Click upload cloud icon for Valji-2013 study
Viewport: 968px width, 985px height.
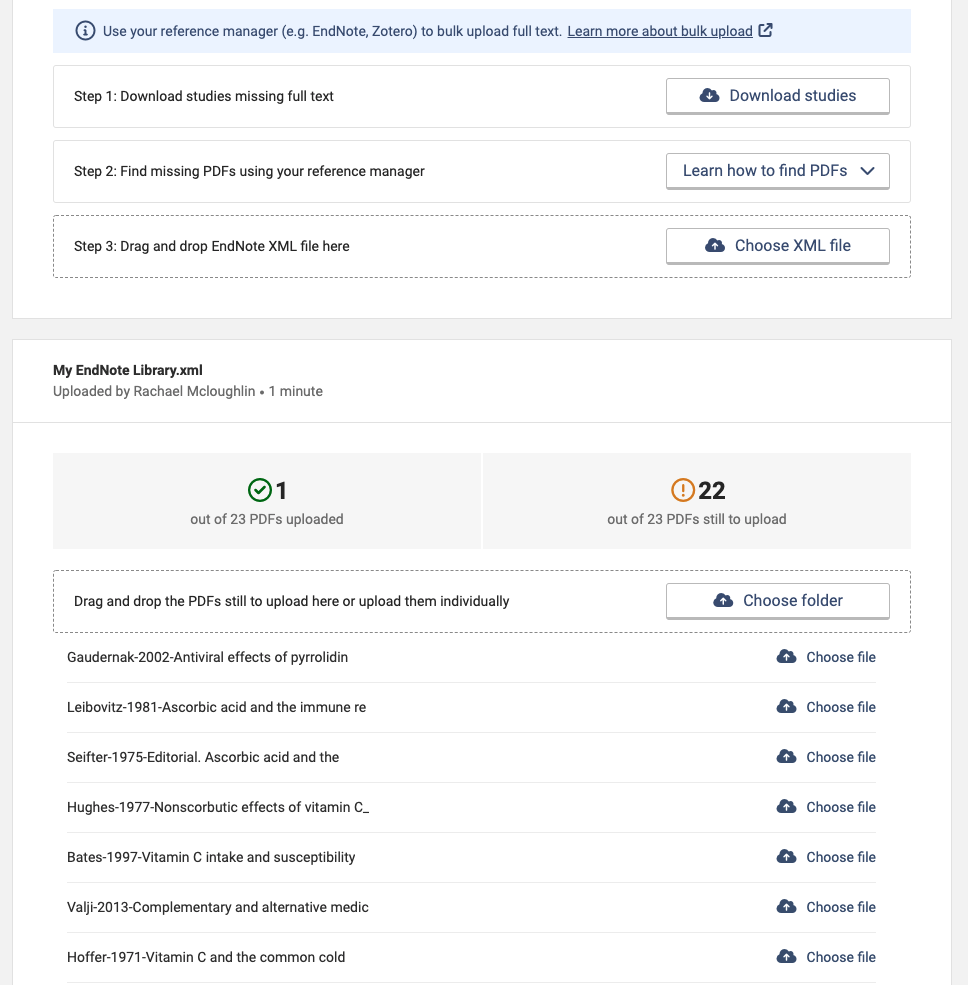(x=787, y=907)
